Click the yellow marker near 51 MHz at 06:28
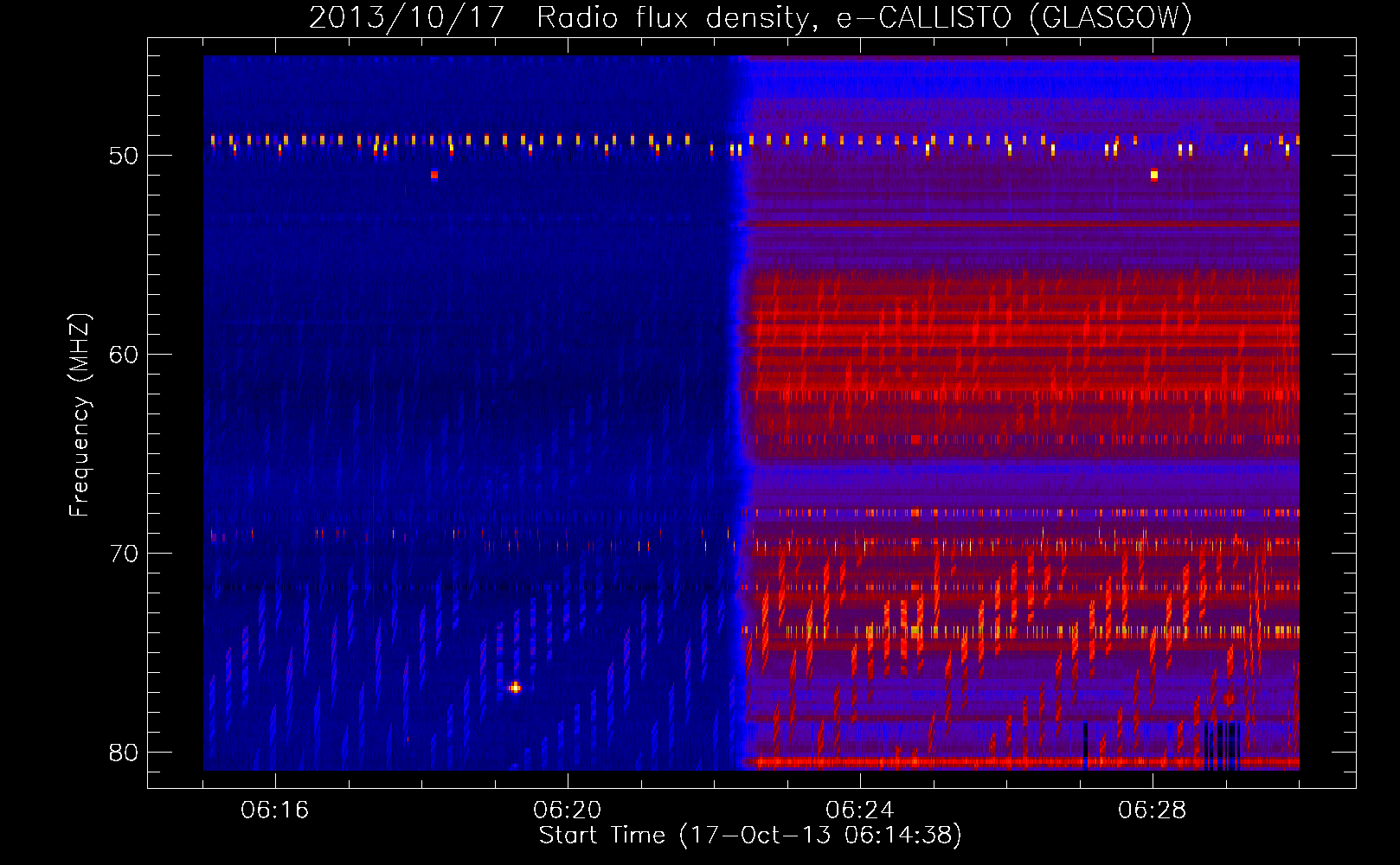1400x865 pixels. 1154,175
